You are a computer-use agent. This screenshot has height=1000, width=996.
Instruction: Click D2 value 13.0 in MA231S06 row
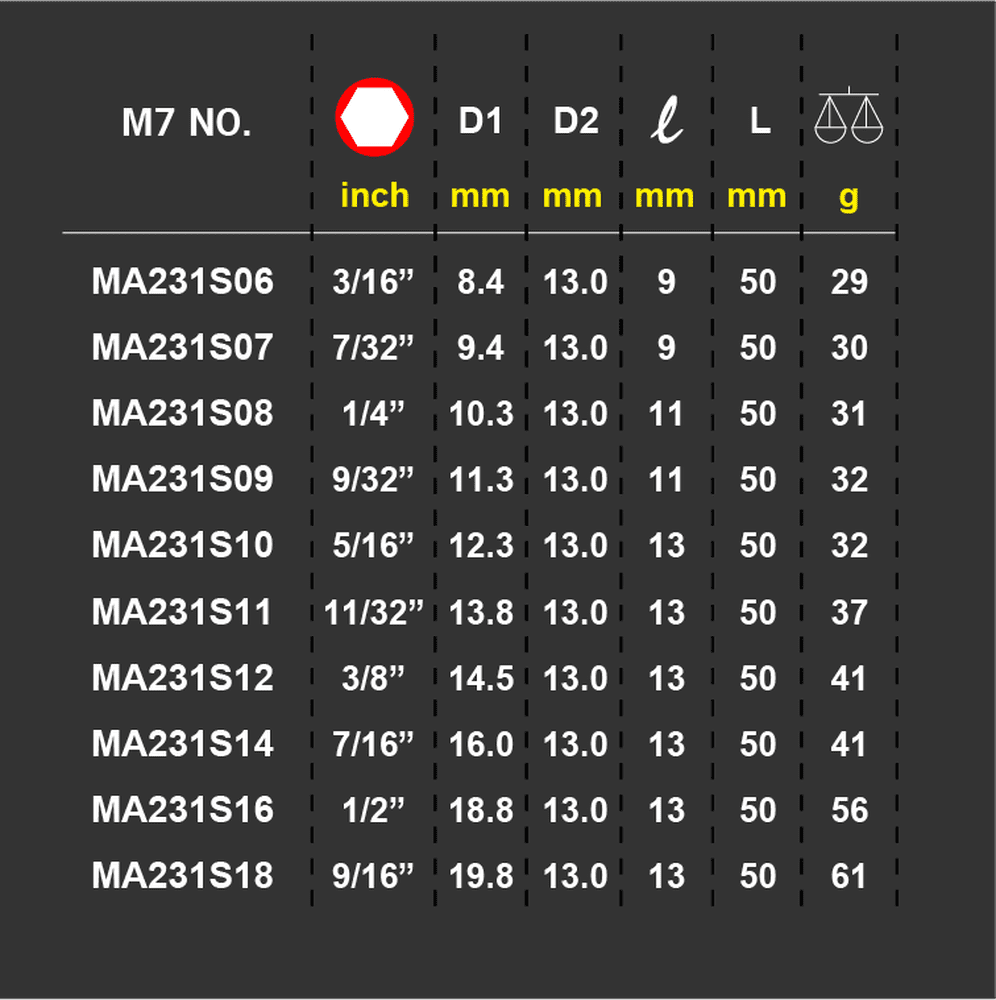pyautogui.click(x=575, y=282)
